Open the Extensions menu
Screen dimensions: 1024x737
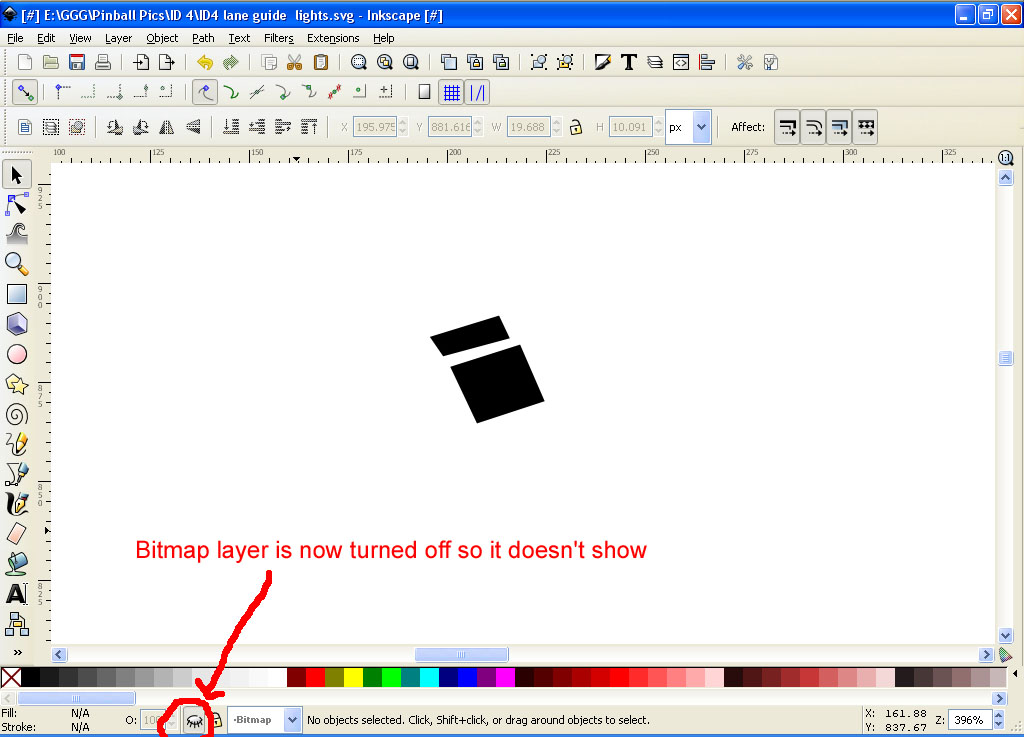pyautogui.click(x=333, y=38)
